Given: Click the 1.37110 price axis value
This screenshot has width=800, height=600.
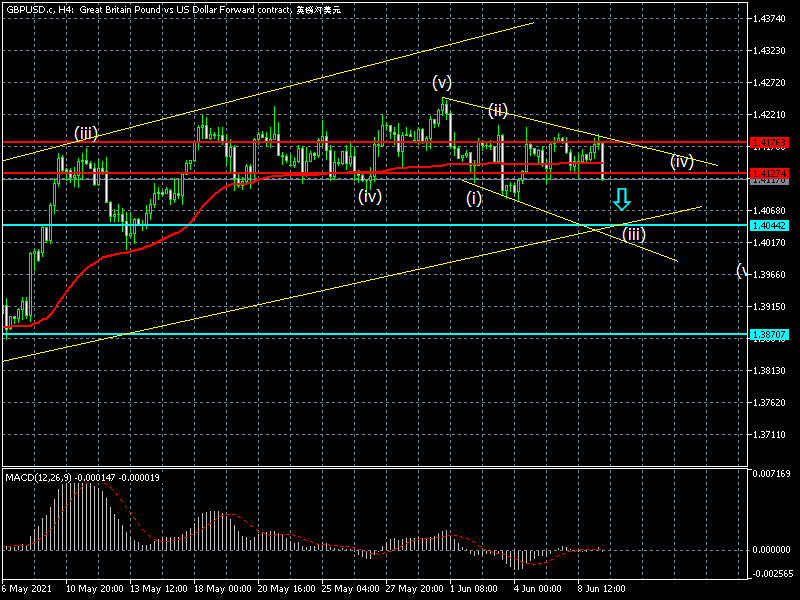Looking at the screenshot, I should 769,435.
